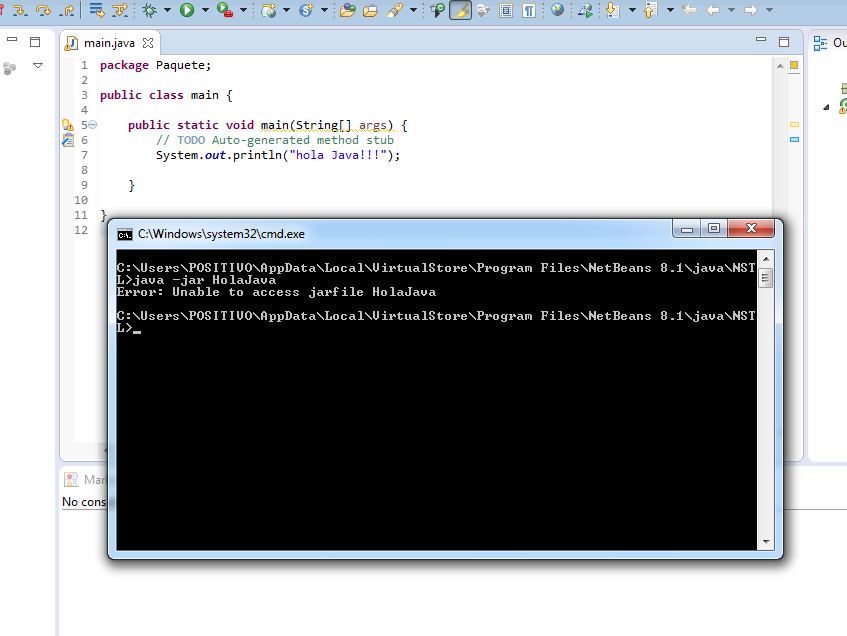Click the blue task marker in overview ruler
This screenshot has height=636, width=847.
coord(794,139)
